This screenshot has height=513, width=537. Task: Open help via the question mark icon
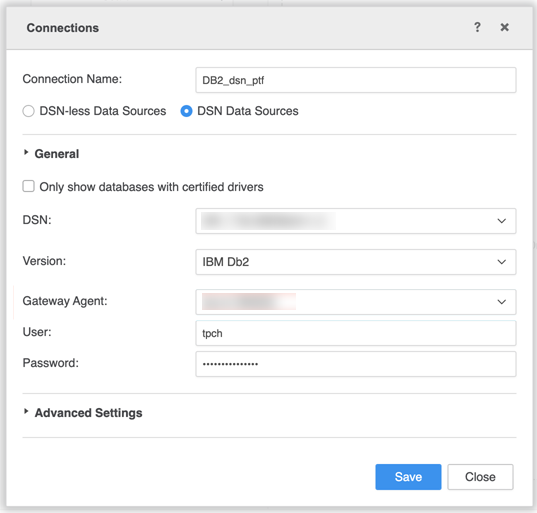point(477,27)
